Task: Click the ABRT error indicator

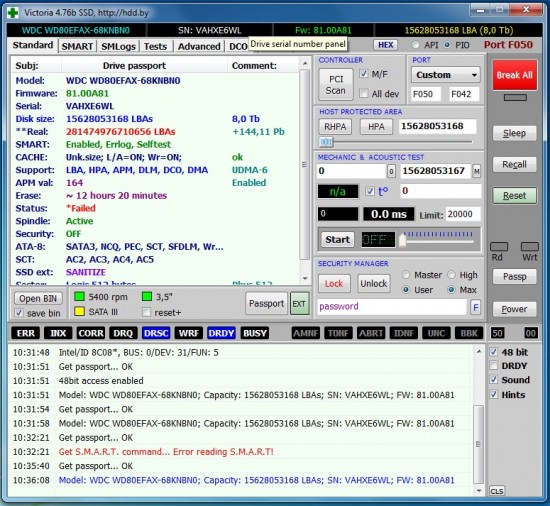Action: [371, 333]
